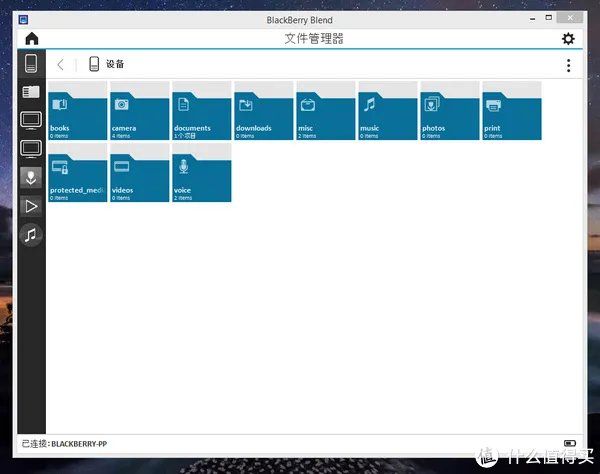This screenshot has height=474, width=600.
Task: Click the pictures flower icon in sidebar
Action: pyautogui.click(x=32, y=178)
